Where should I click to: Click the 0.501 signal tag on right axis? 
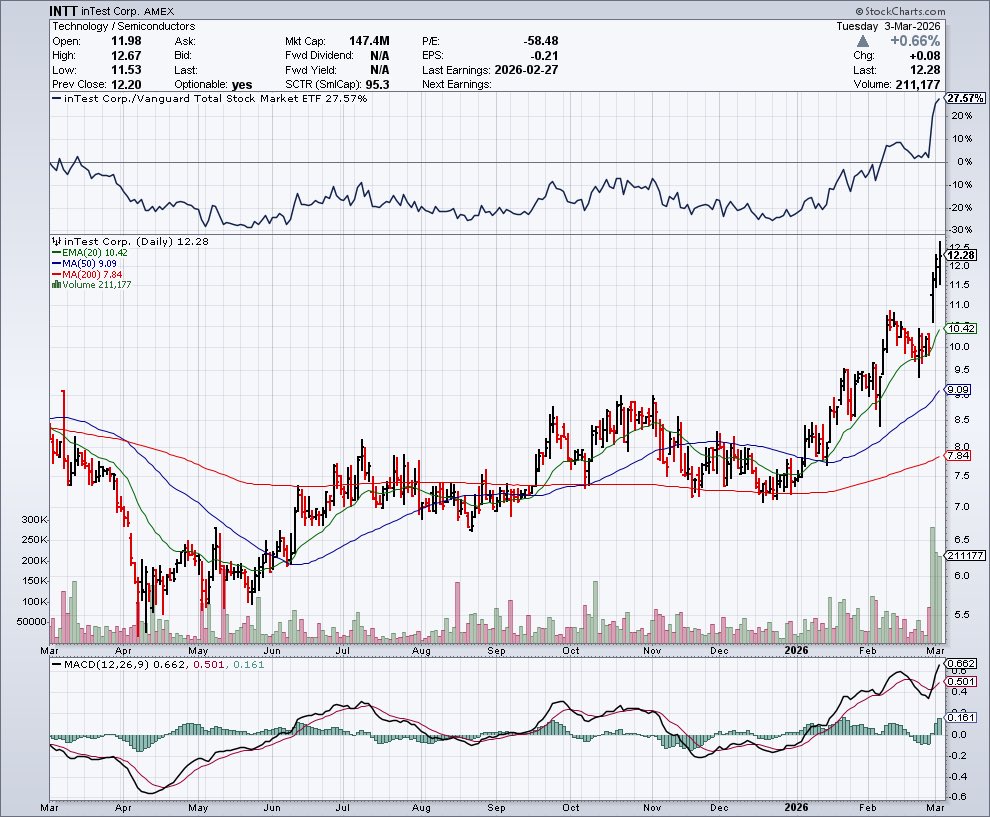tap(962, 681)
